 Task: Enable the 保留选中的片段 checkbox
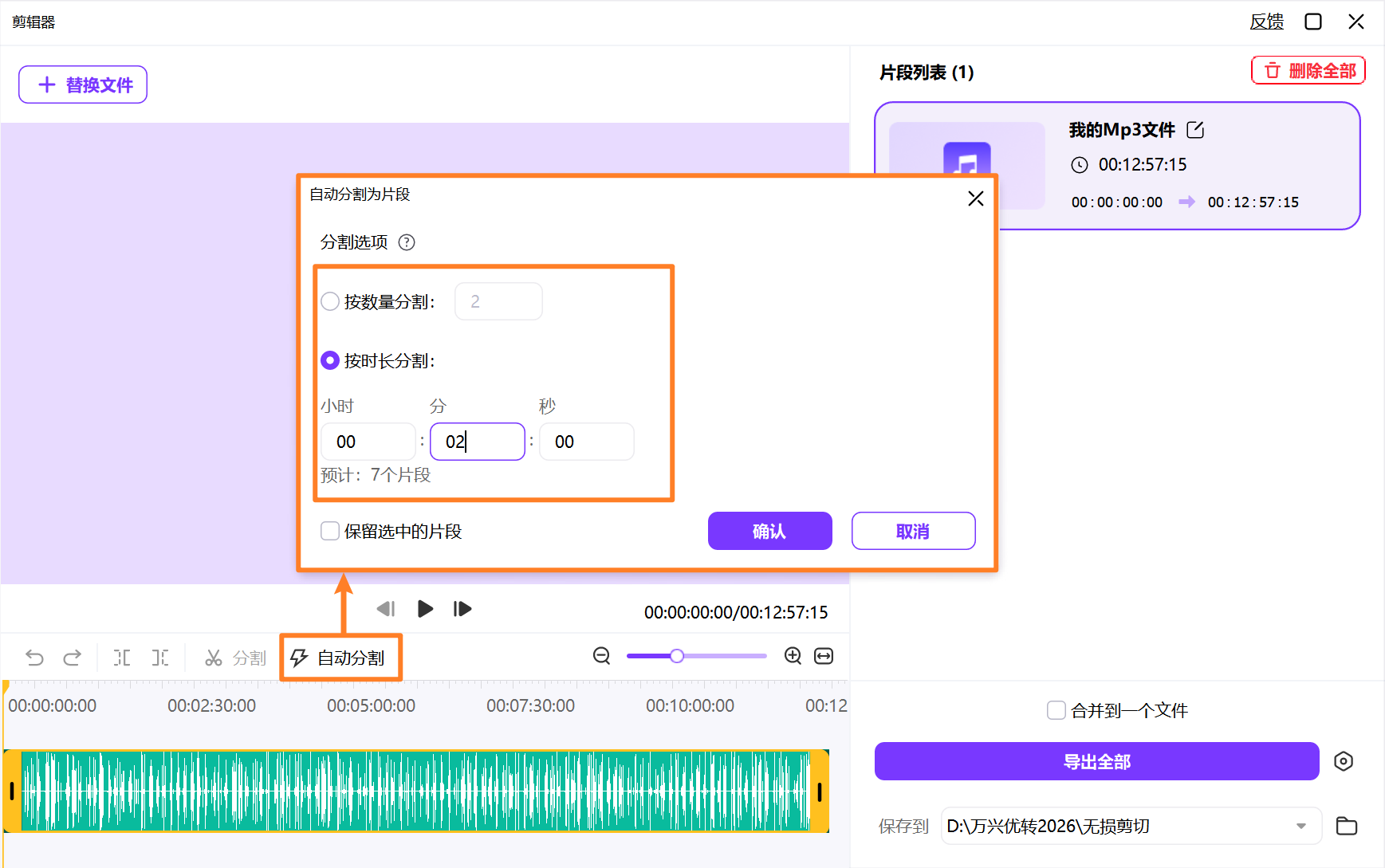[329, 531]
